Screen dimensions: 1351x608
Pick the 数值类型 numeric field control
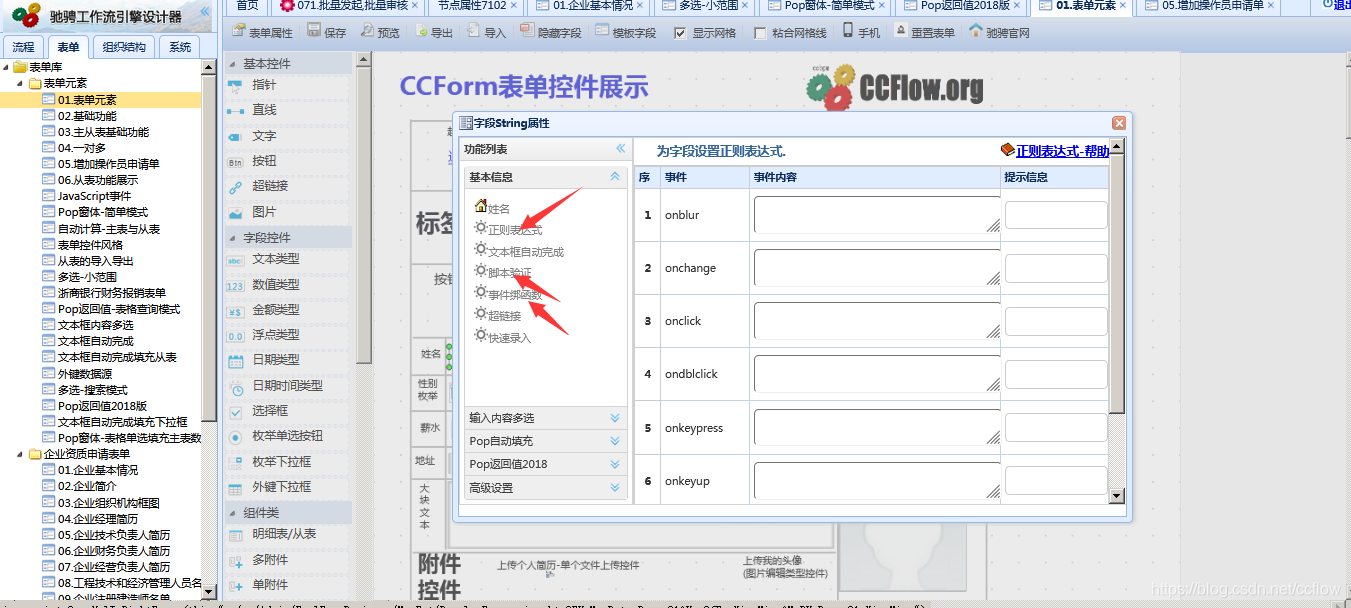(x=276, y=285)
